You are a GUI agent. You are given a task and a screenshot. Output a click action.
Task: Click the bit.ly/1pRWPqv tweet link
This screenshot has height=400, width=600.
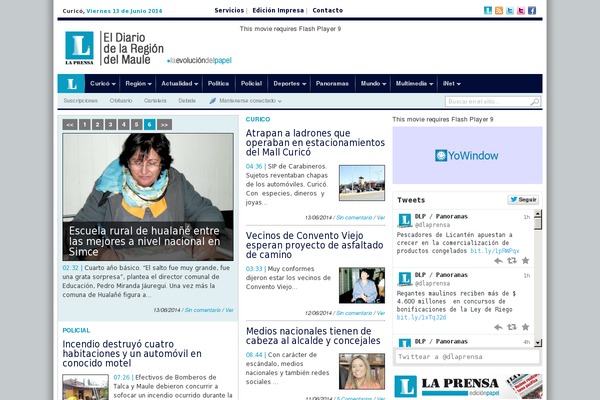tap(494, 251)
